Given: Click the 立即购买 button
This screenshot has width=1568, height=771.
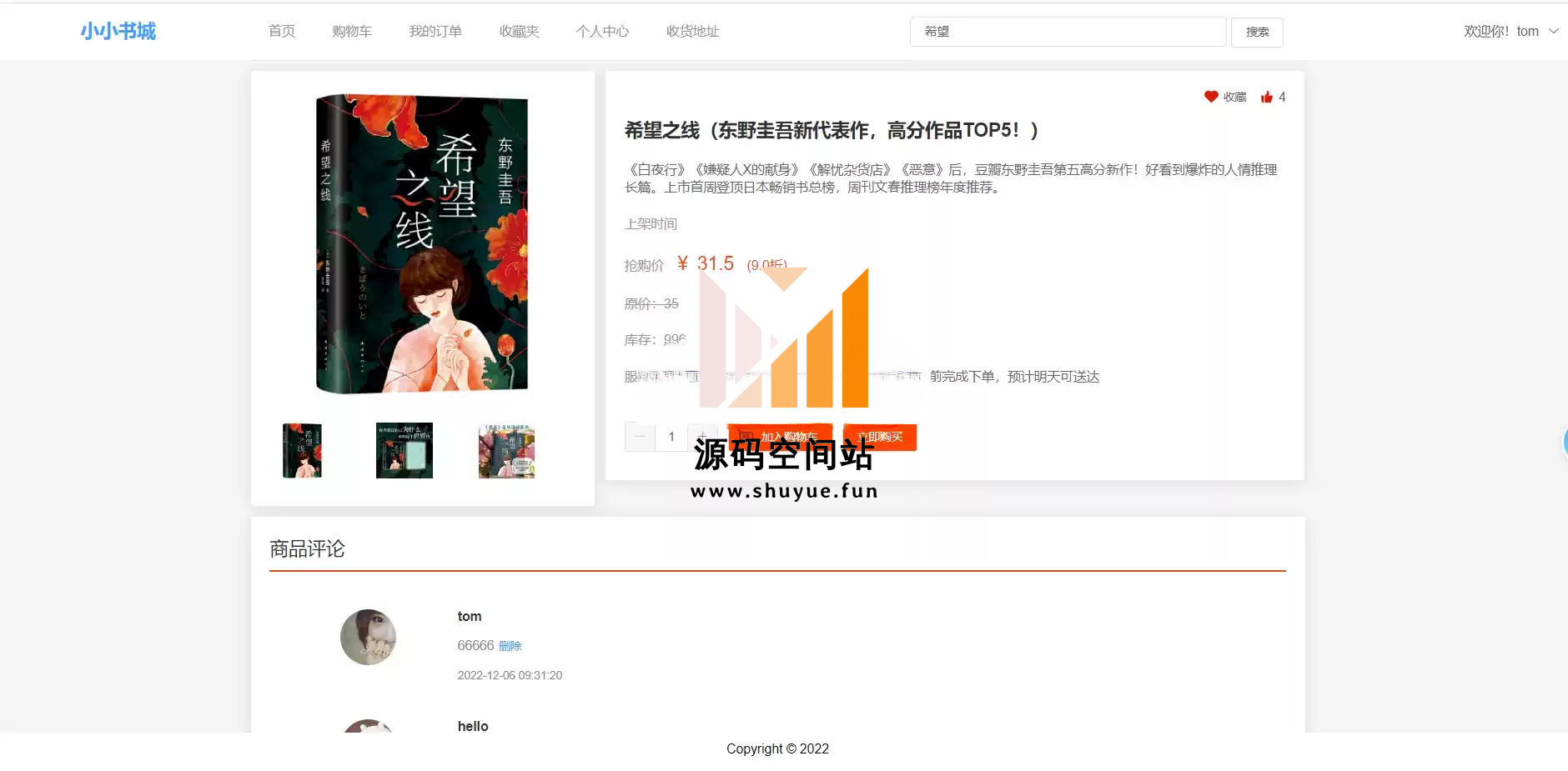Looking at the screenshot, I should coord(880,437).
